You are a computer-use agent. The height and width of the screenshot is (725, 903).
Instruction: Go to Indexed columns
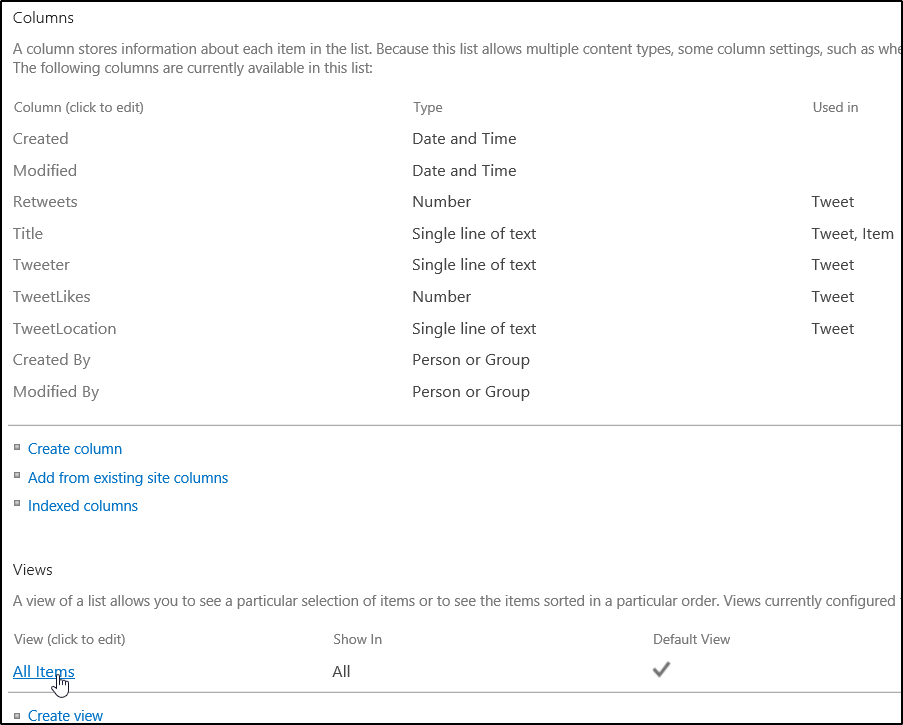83,506
